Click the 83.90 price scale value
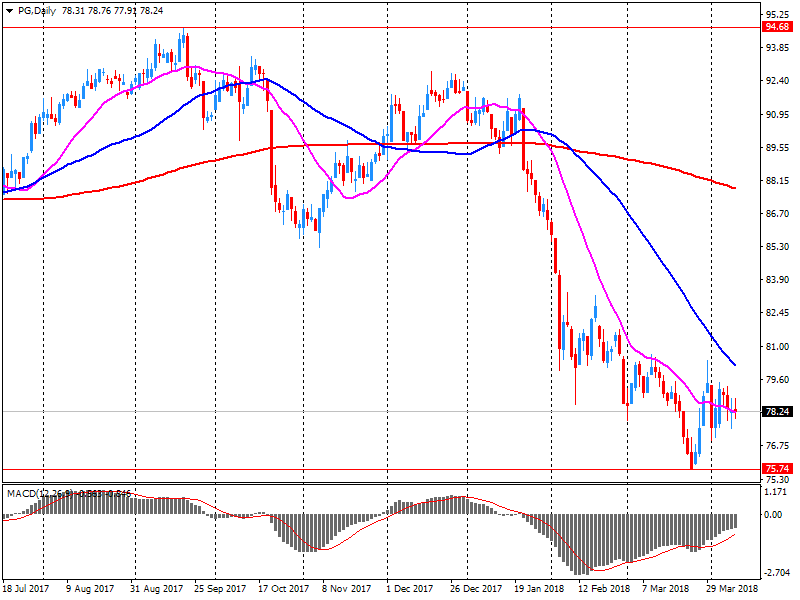The width and height of the screenshot is (800, 600). (778, 280)
